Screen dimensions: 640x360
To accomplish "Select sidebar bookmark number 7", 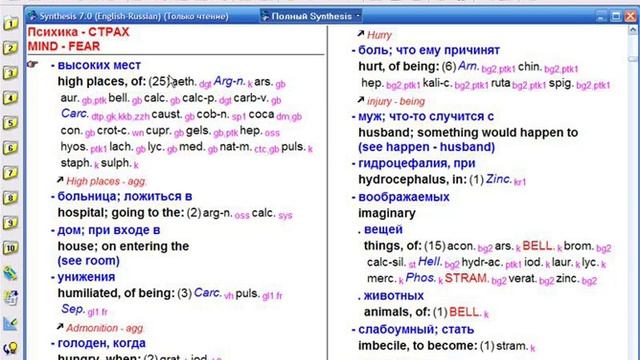I will 11,173.
